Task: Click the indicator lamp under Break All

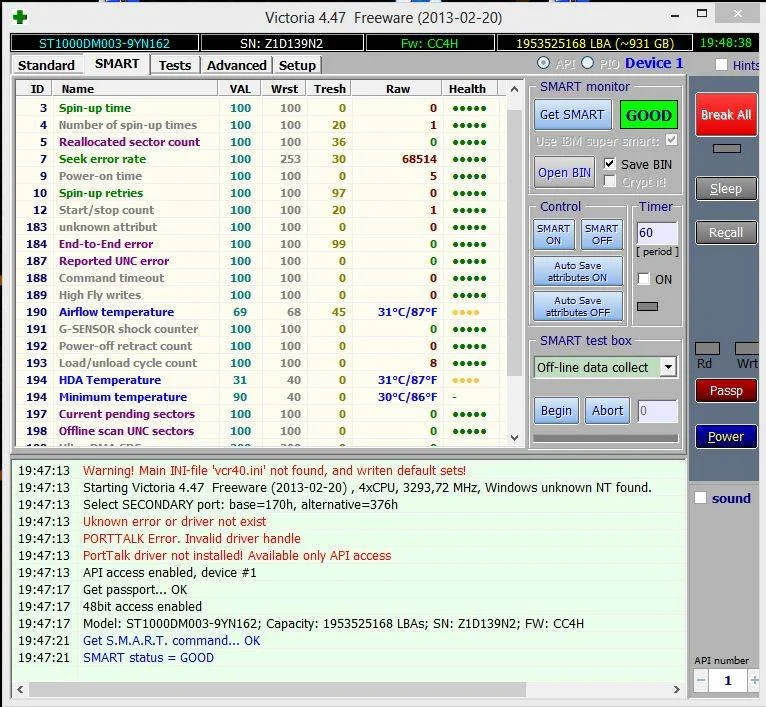Action: (726, 149)
